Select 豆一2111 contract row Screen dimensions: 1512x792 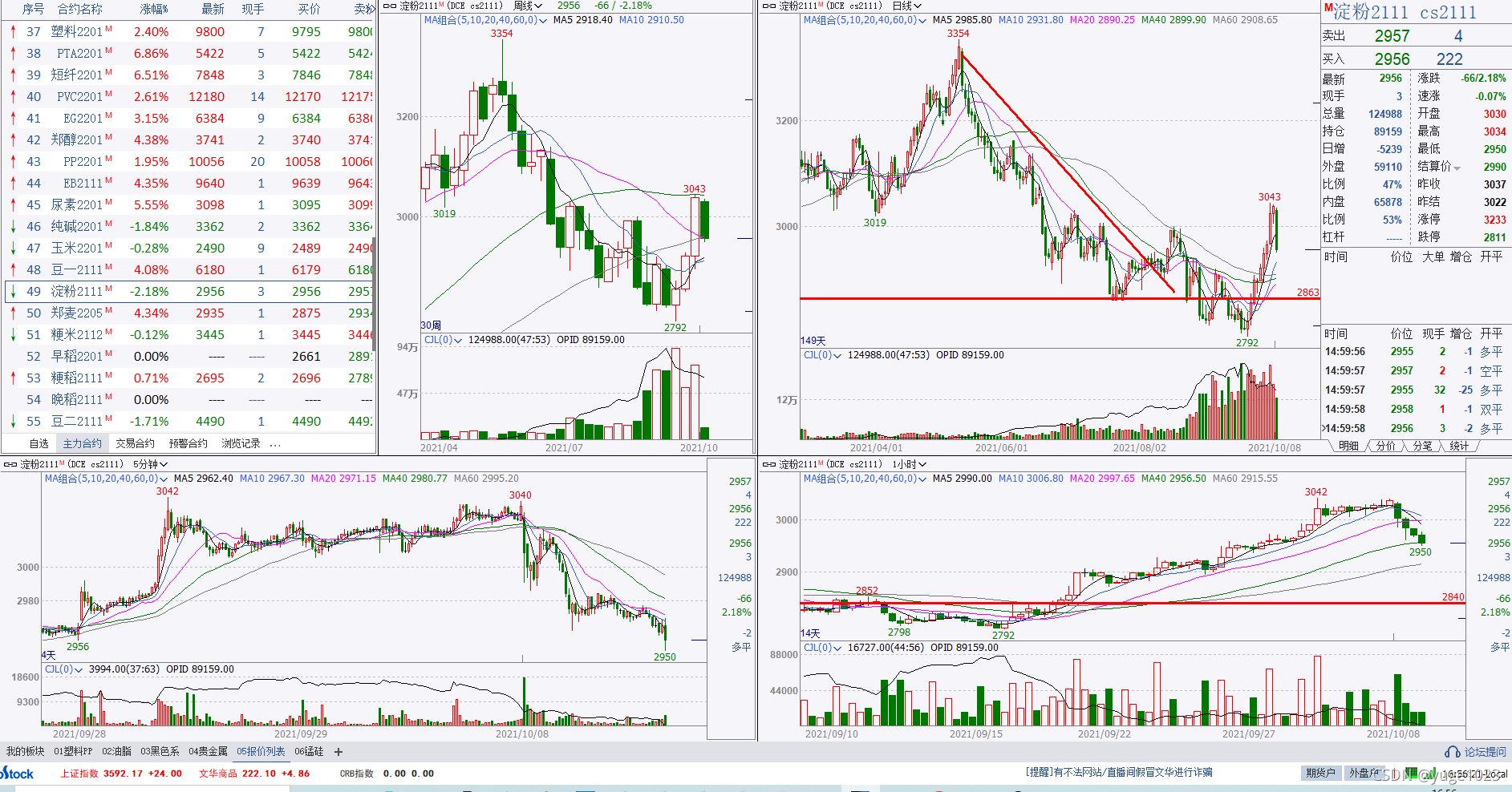pos(189,270)
